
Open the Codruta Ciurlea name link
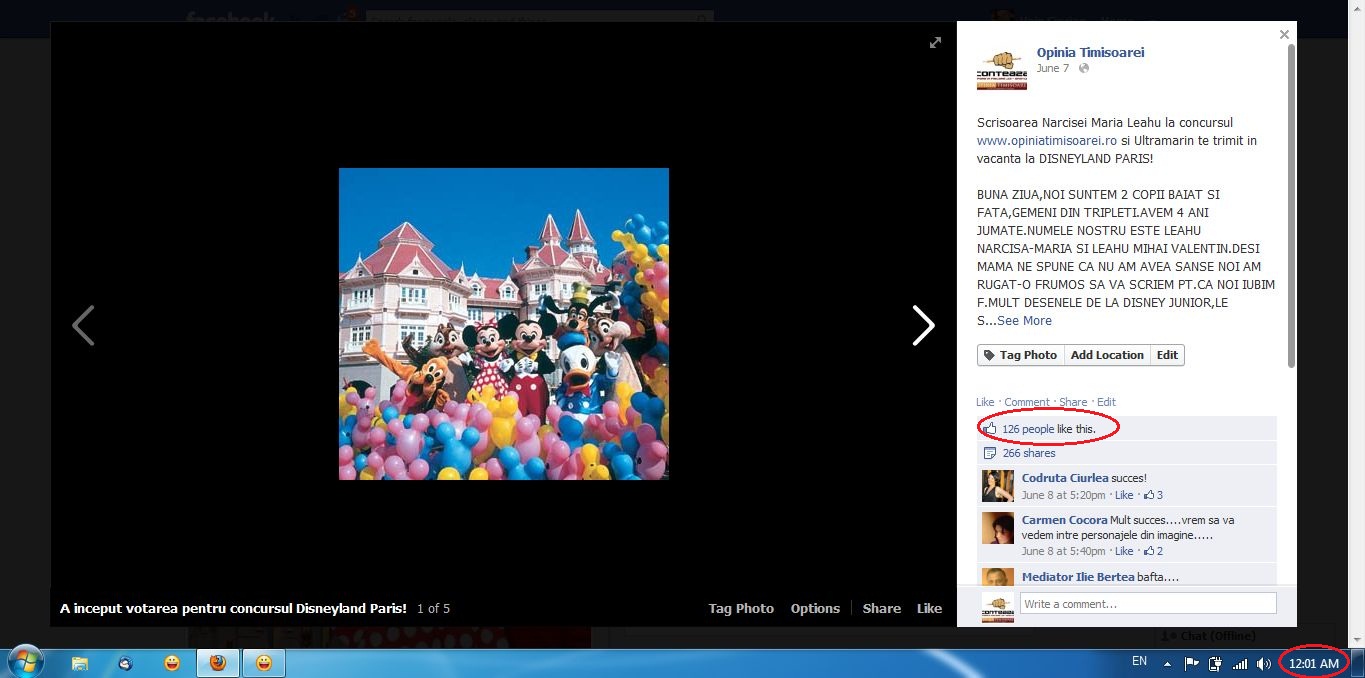click(x=1065, y=478)
